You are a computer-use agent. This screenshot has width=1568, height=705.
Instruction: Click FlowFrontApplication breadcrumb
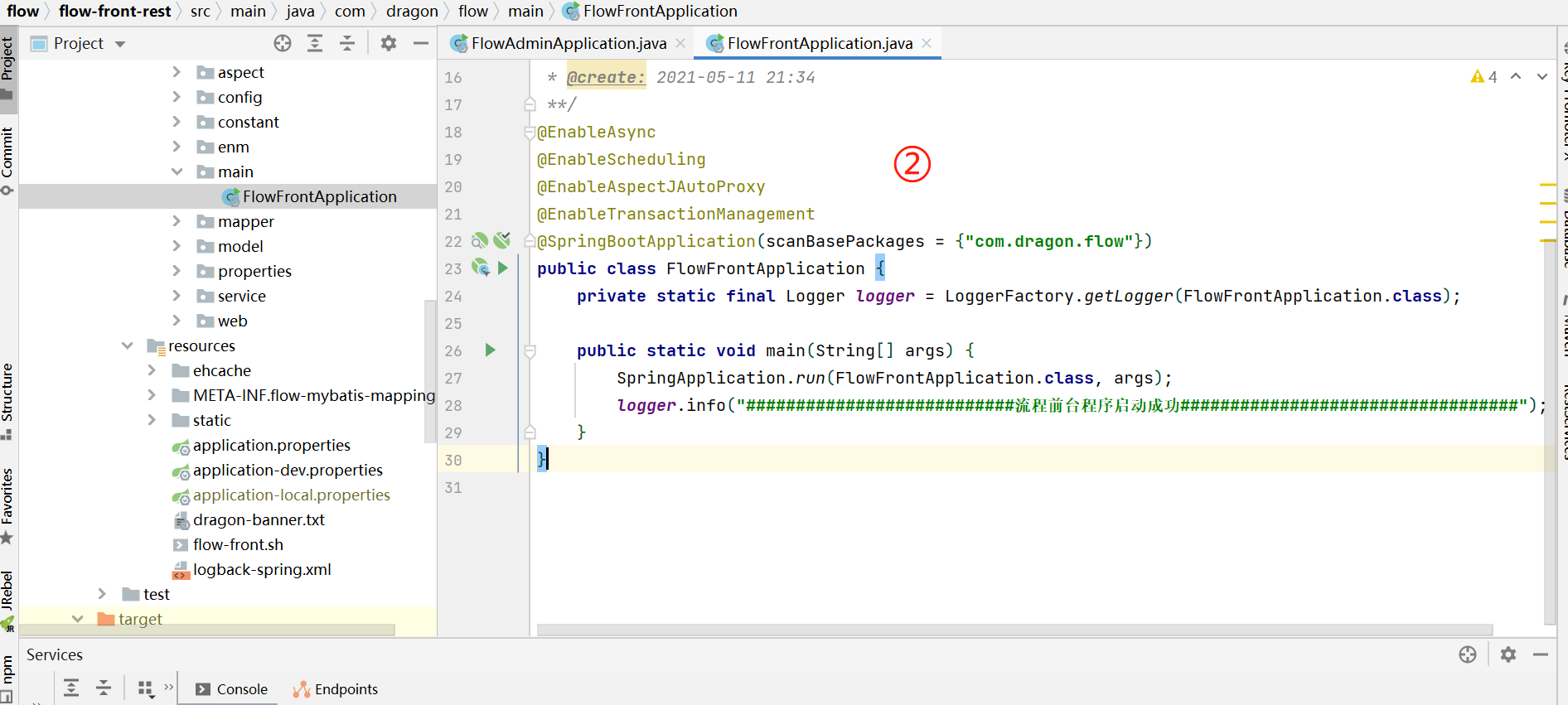pos(650,11)
